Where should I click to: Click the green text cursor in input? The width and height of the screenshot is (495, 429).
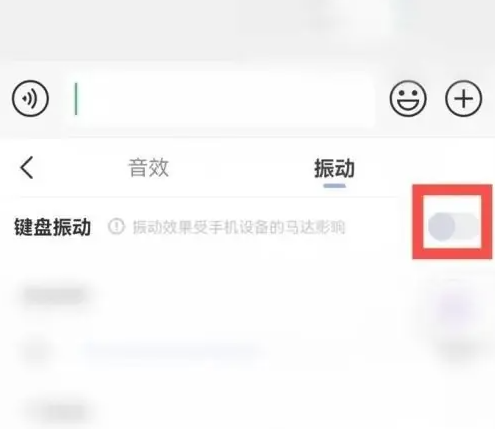(76, 99)
